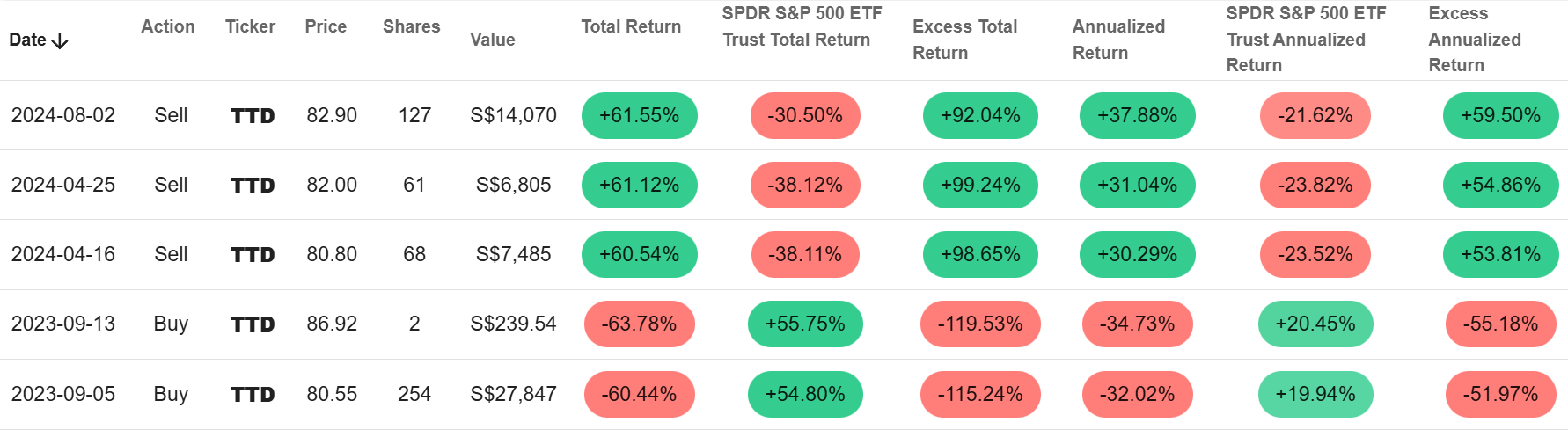The image size is (1568, 430).
Task: Sort by the Ticker column header
Action: pyautogui.click(x=250, y=26)
